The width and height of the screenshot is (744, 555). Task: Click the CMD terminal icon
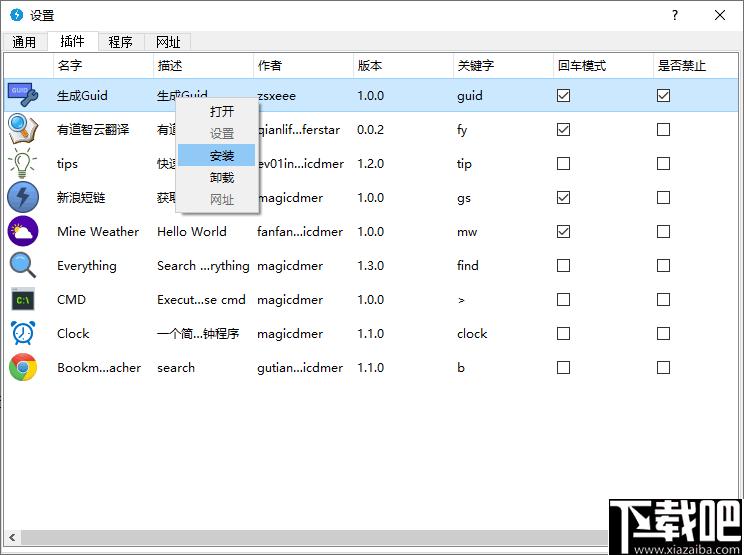pyautogui.click(x=23, y=300)
